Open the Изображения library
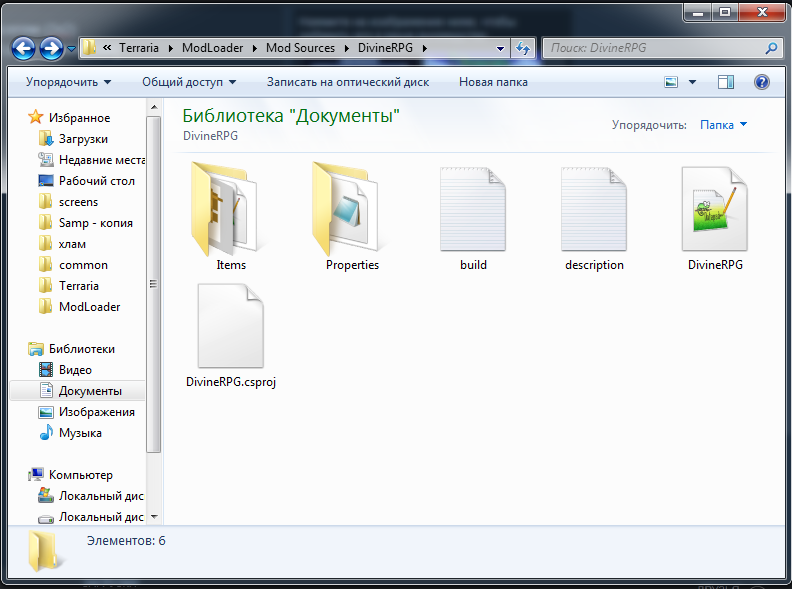 click(x=87, y=412)
